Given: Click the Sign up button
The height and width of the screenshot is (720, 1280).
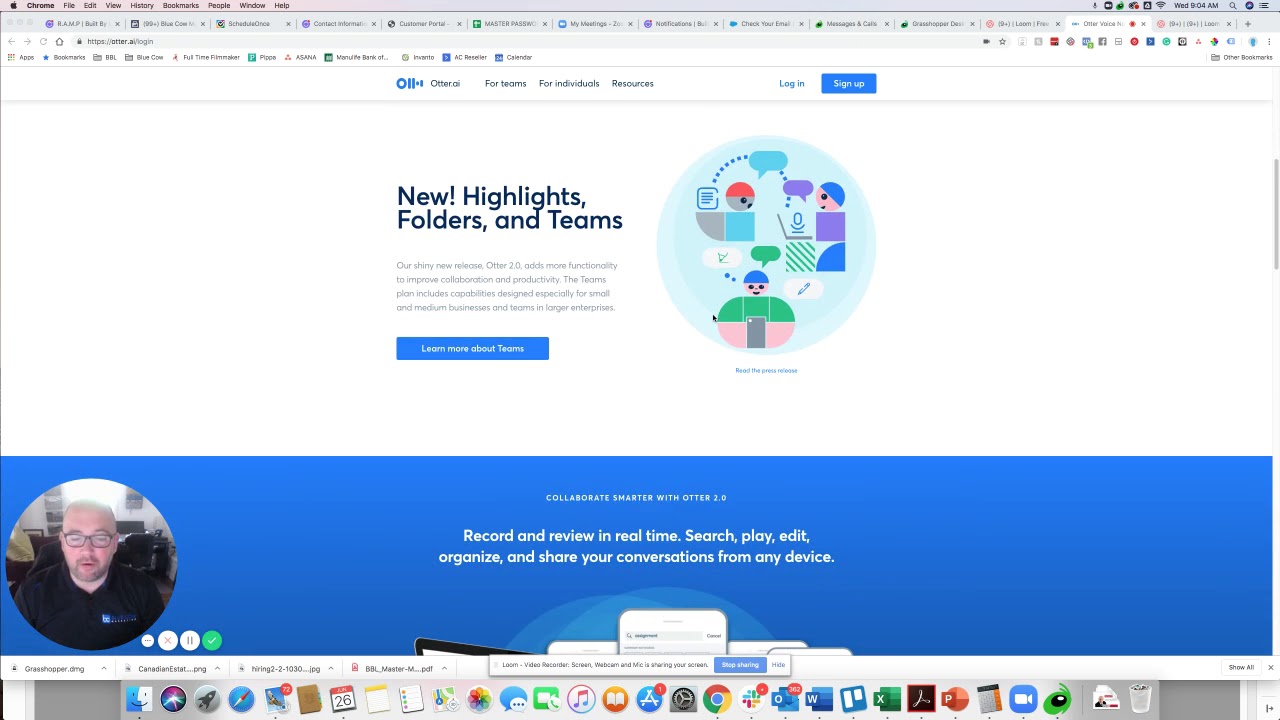Looking at the screenshot, I should tap(849, 83).
